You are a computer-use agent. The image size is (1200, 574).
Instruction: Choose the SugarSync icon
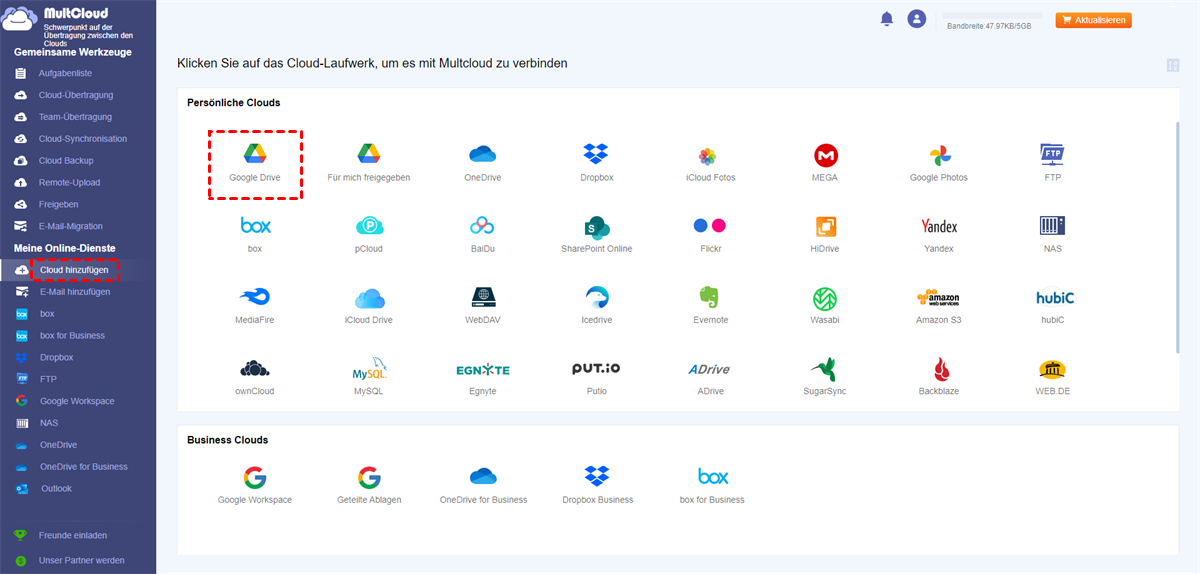tap(825, 368)
